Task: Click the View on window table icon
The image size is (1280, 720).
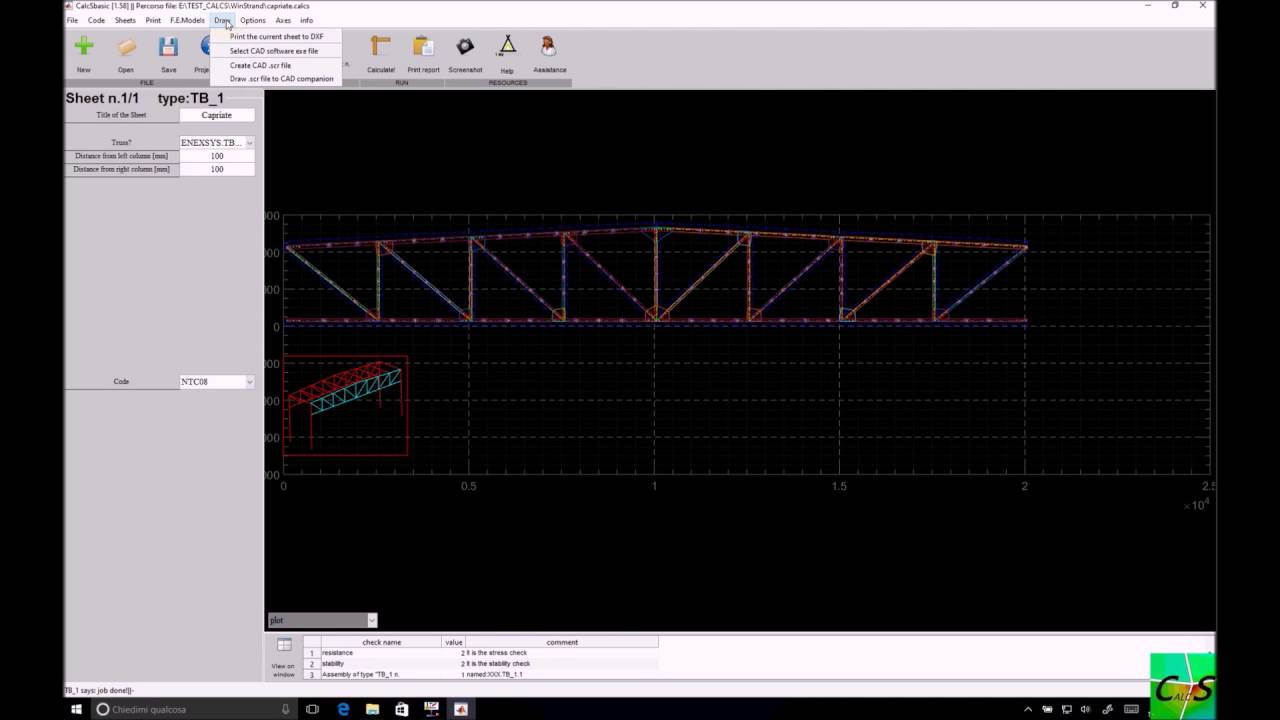Action: [x=284, y=645]
